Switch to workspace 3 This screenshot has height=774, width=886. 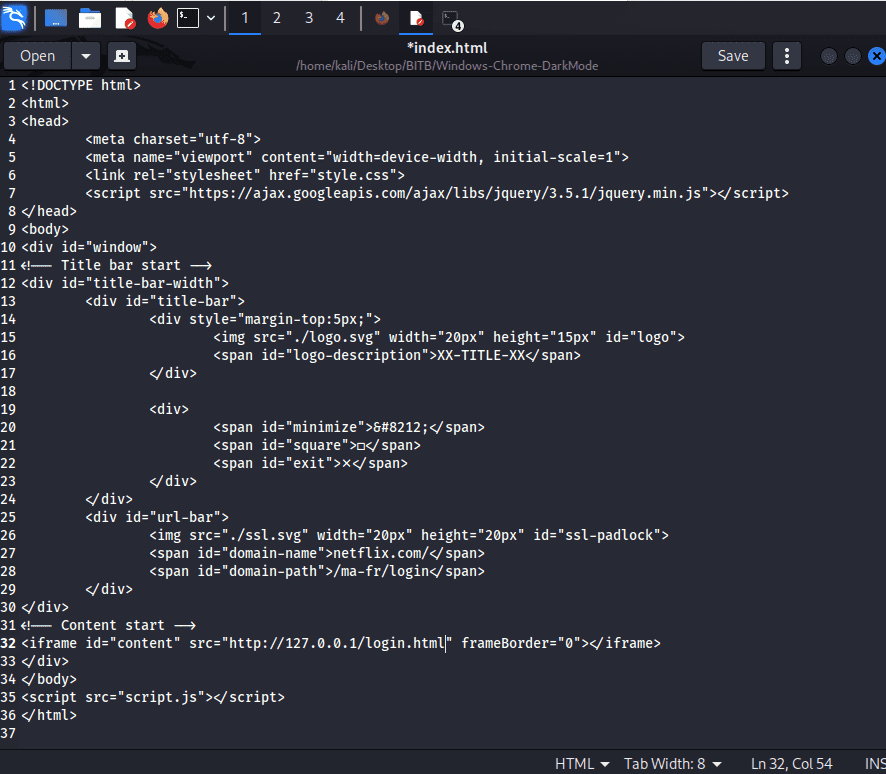(309, 18)
